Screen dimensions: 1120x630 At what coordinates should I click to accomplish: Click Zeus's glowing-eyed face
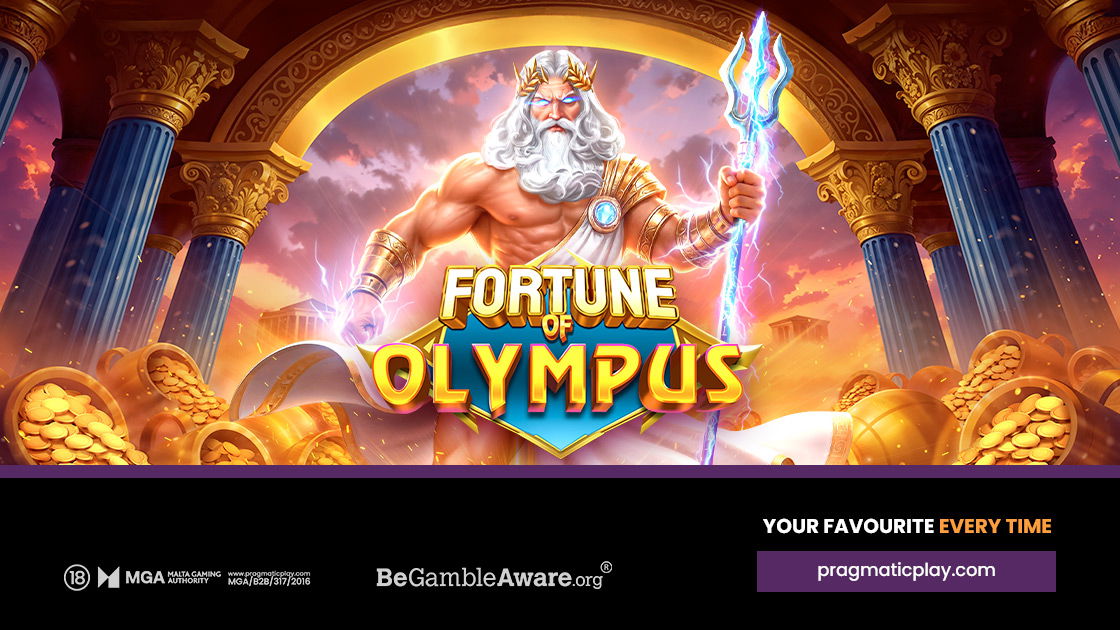(554, 113)
